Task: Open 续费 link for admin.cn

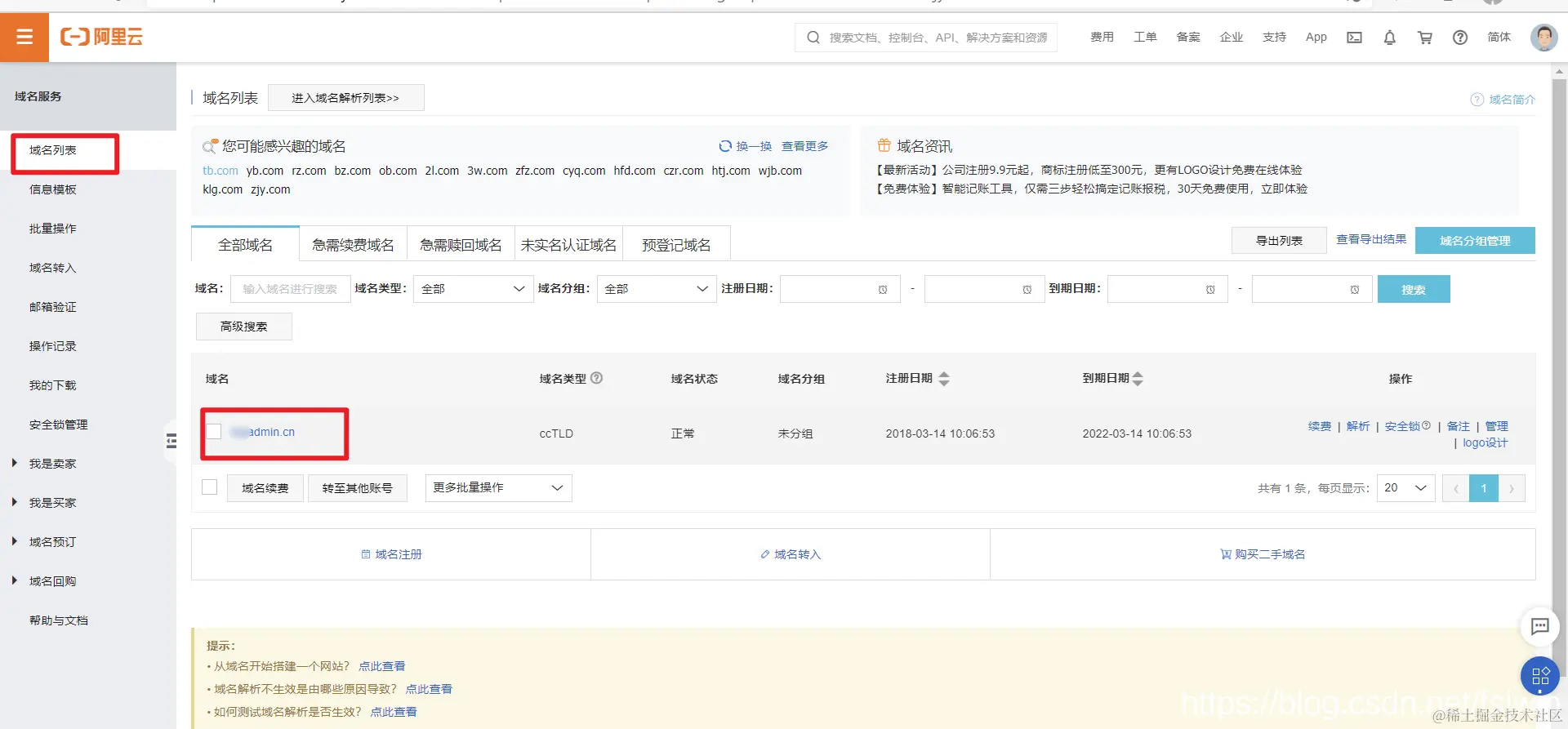Action: (x=1320, y=426)
